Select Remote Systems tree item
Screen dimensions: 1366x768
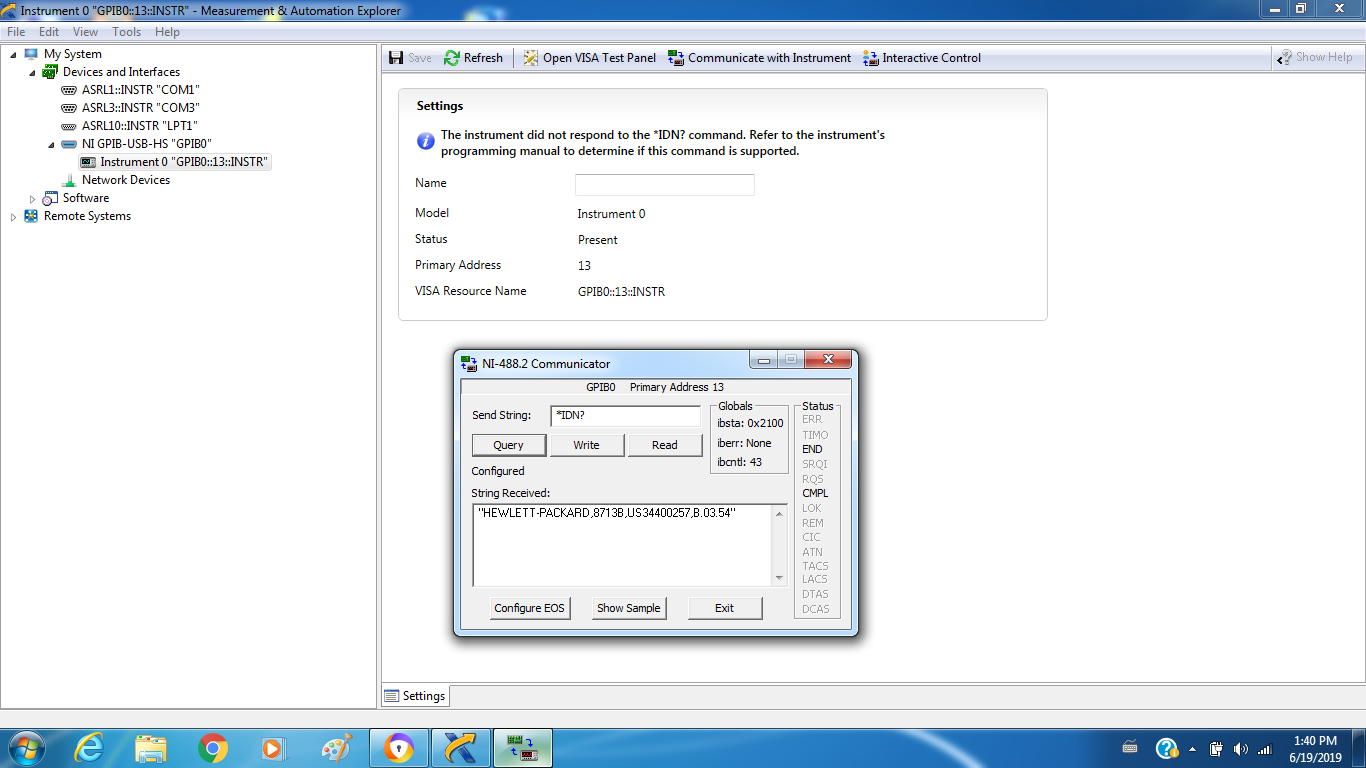pyautogui.click(x=87, y=216)
